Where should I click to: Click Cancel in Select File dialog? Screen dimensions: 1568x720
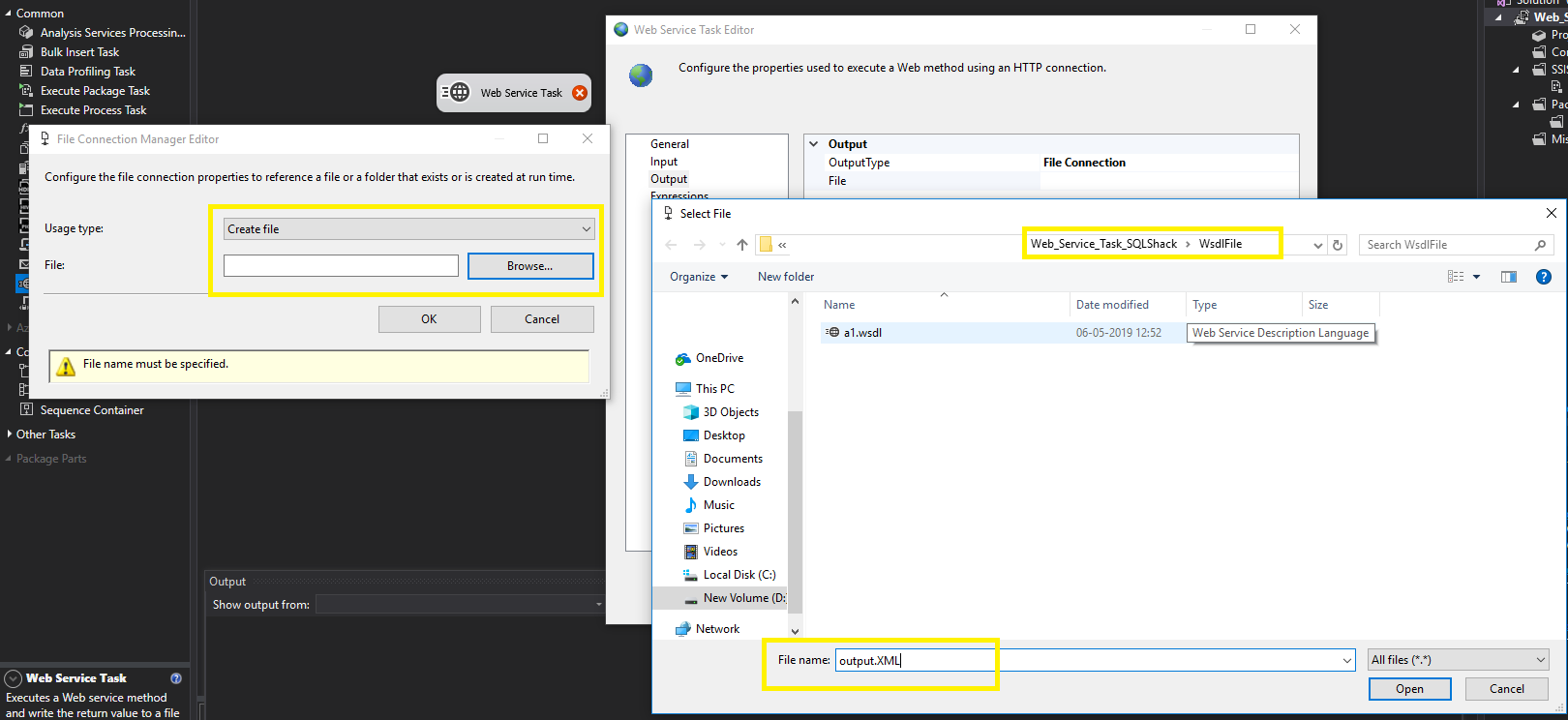(x=1506, y=689)
